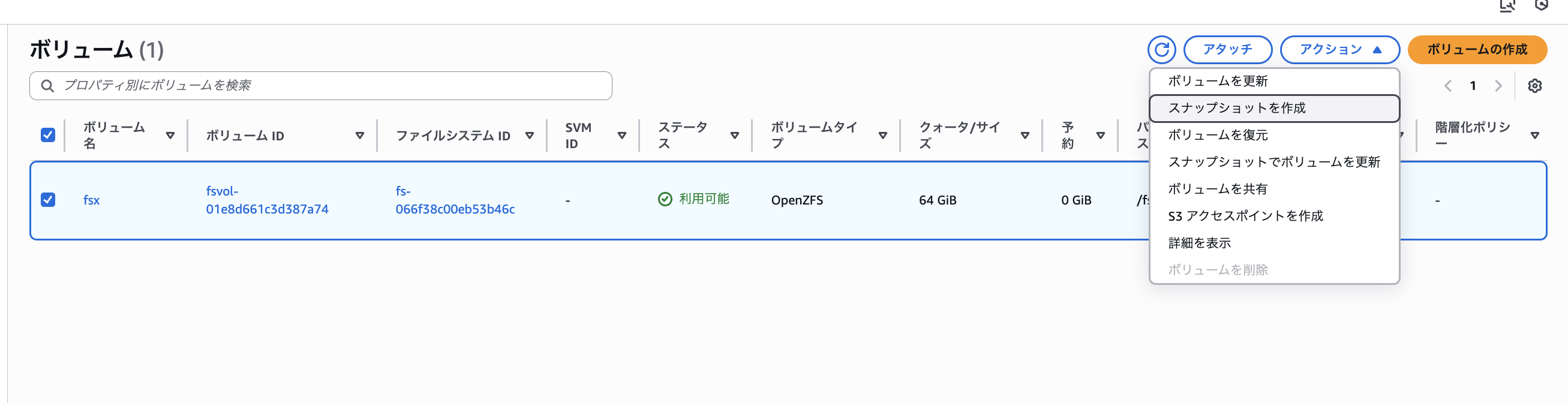Click the ボリュームの作成 button
This screenshot has width=1568, height=403.
(x=1477, y=49)
